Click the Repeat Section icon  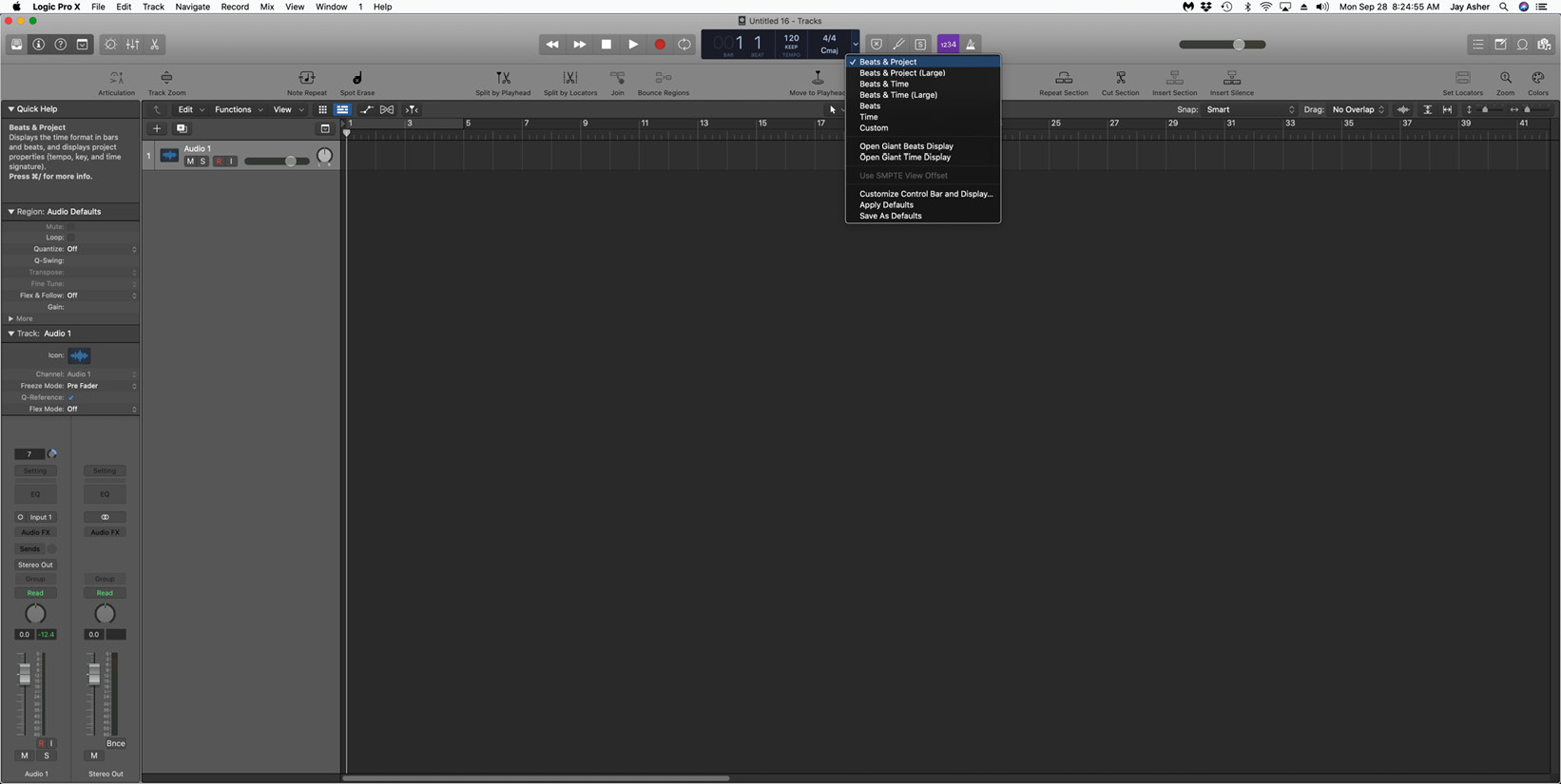1064,78
